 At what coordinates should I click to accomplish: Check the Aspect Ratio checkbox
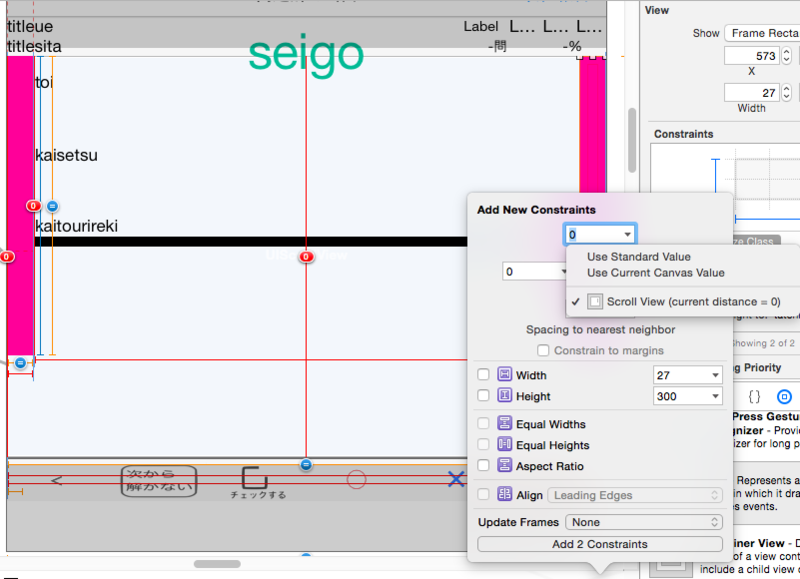[483, 465]
